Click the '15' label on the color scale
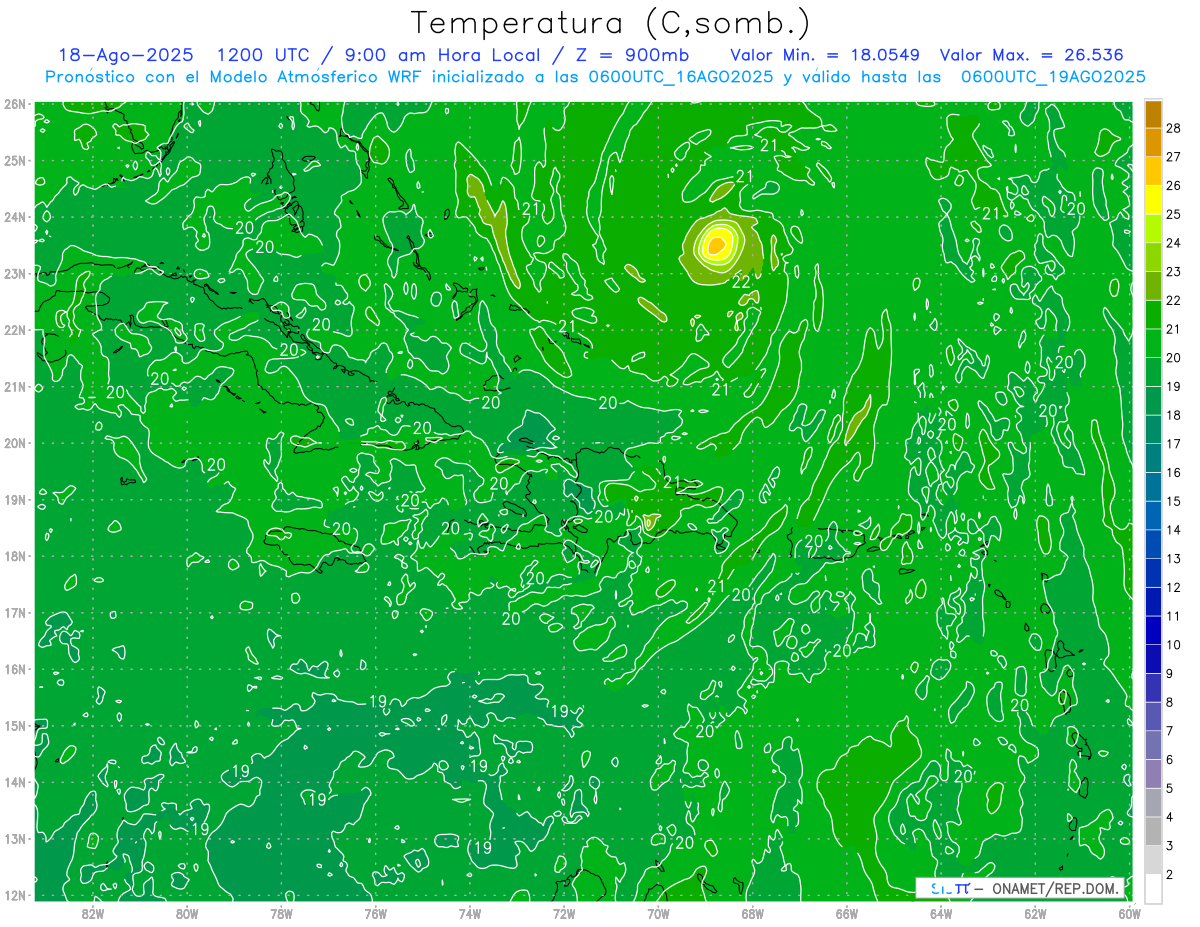Viewport: 1200px width, 927px height. (x=1173, y=501)
